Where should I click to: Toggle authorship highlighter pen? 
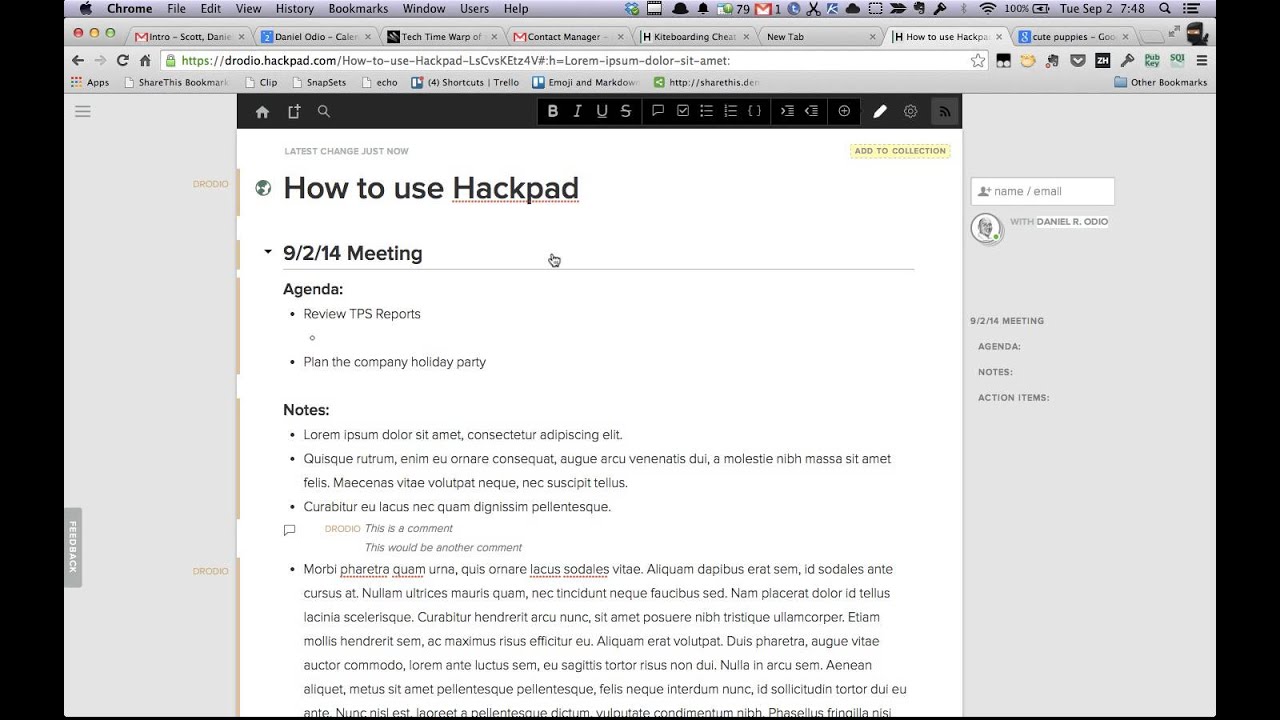tap(880, 112)
